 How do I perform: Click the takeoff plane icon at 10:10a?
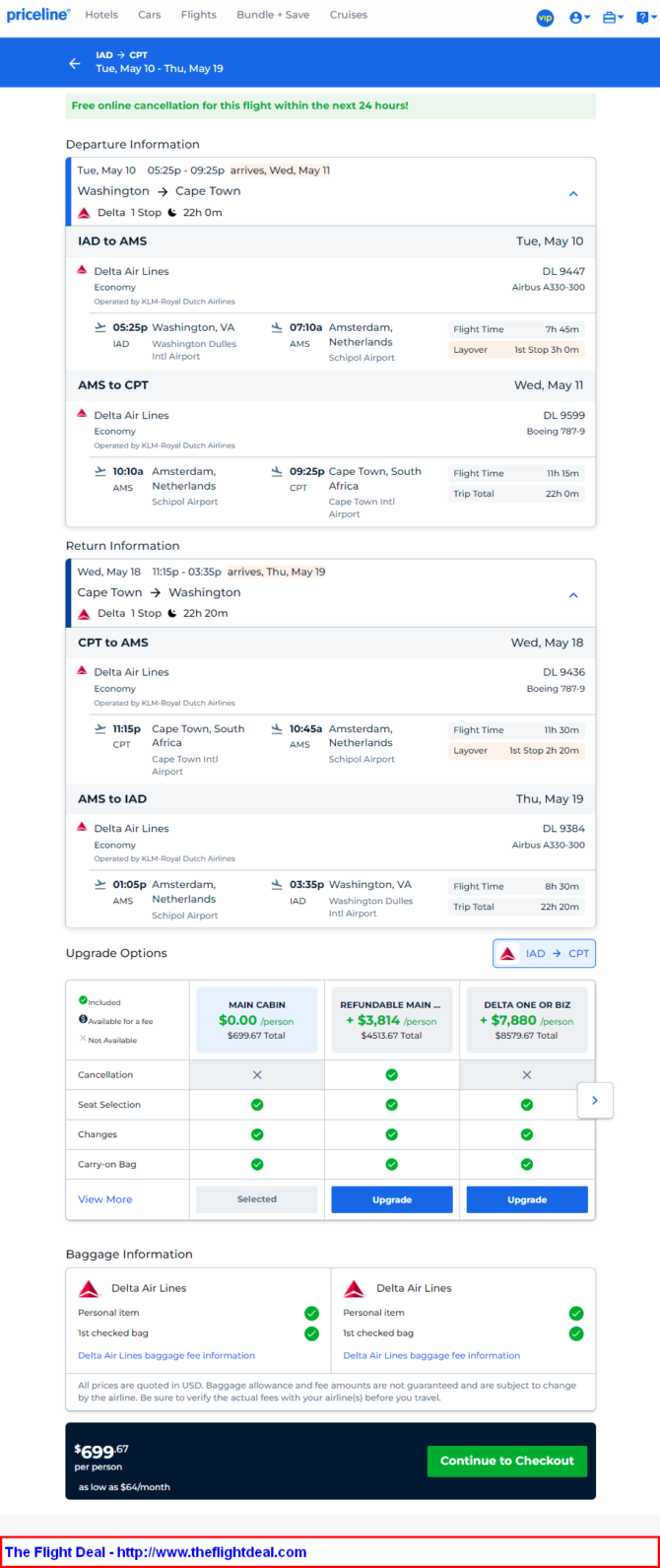pos(99,471)
